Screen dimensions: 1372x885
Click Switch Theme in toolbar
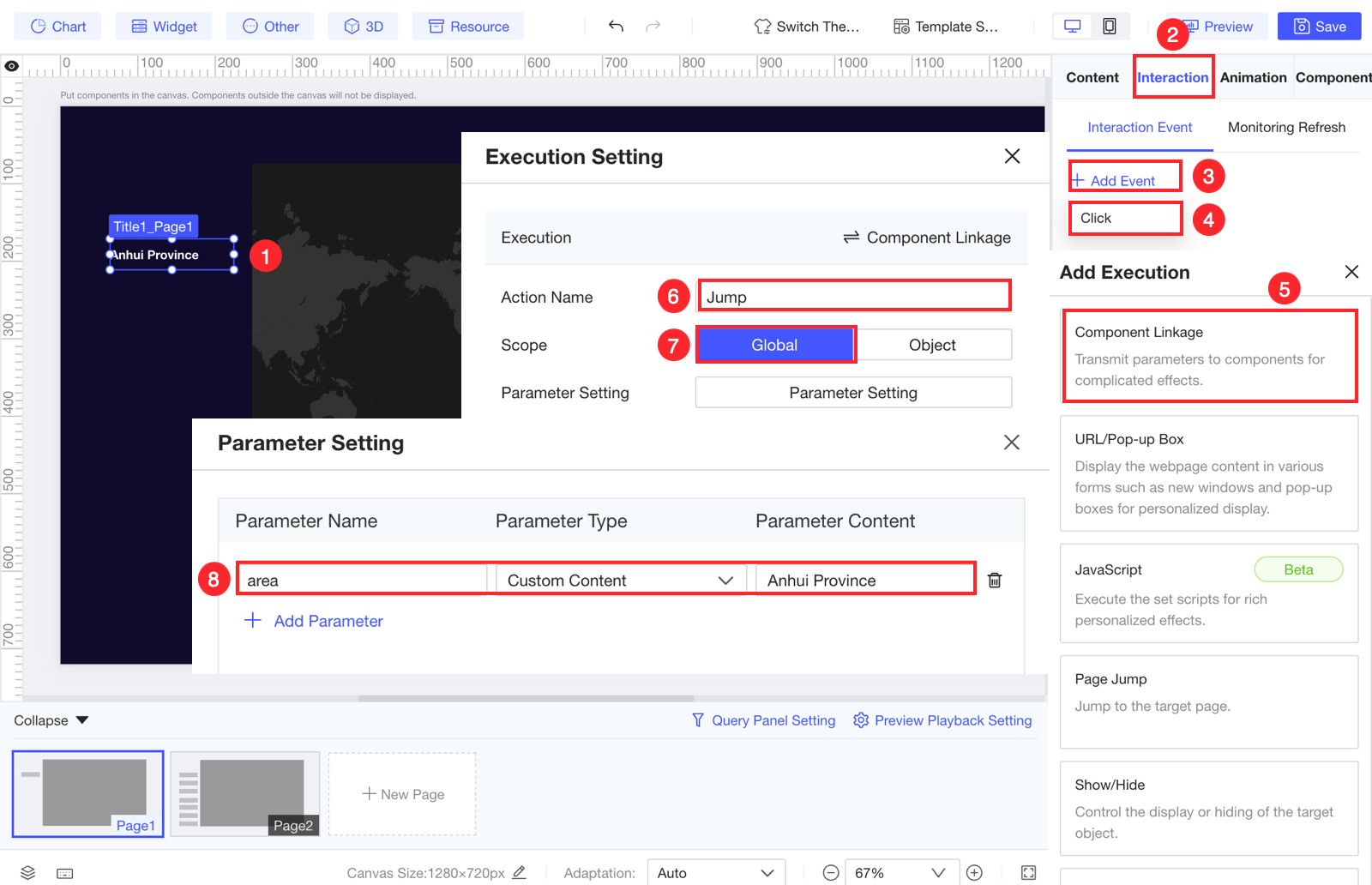807,27
